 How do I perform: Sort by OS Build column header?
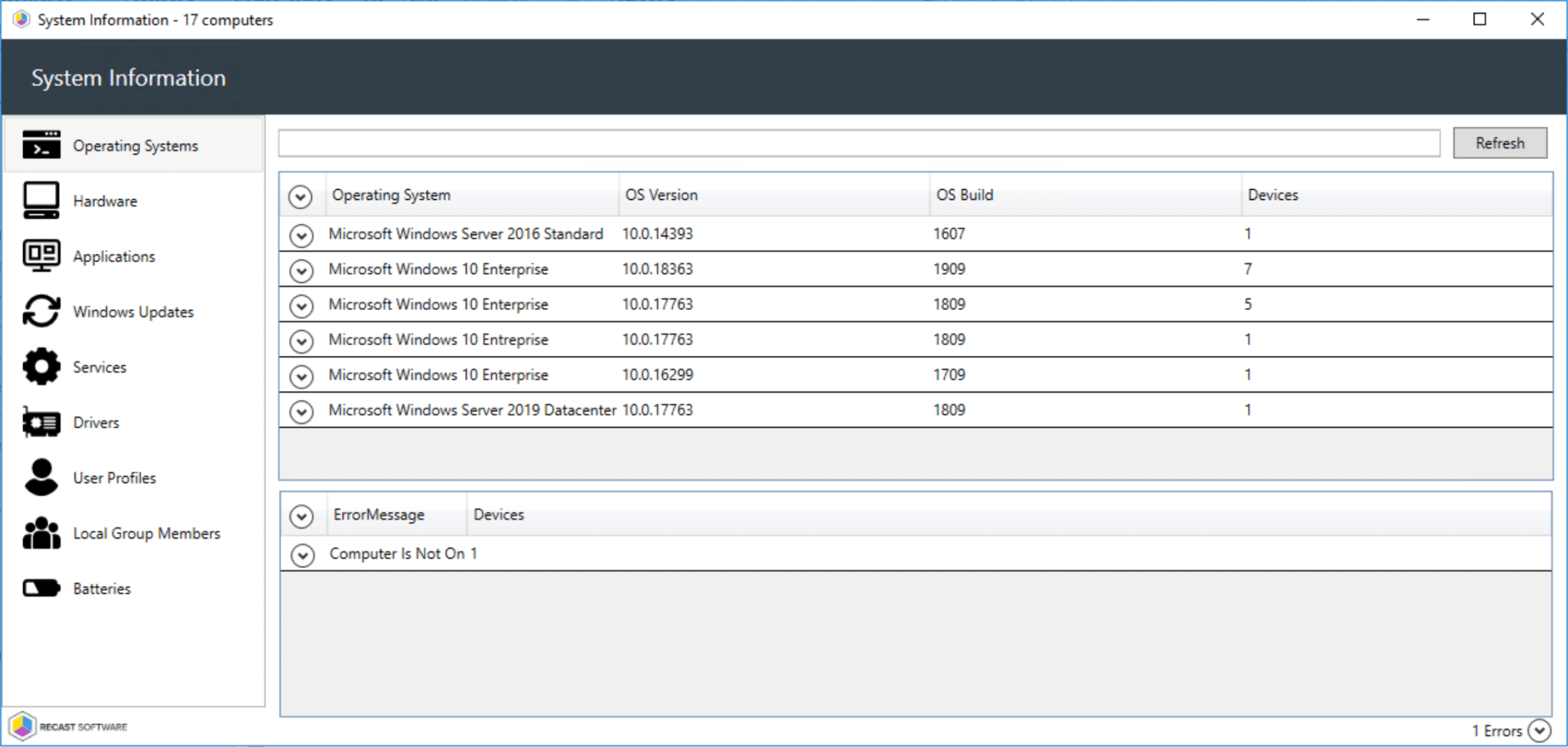tap(1086, 195)
